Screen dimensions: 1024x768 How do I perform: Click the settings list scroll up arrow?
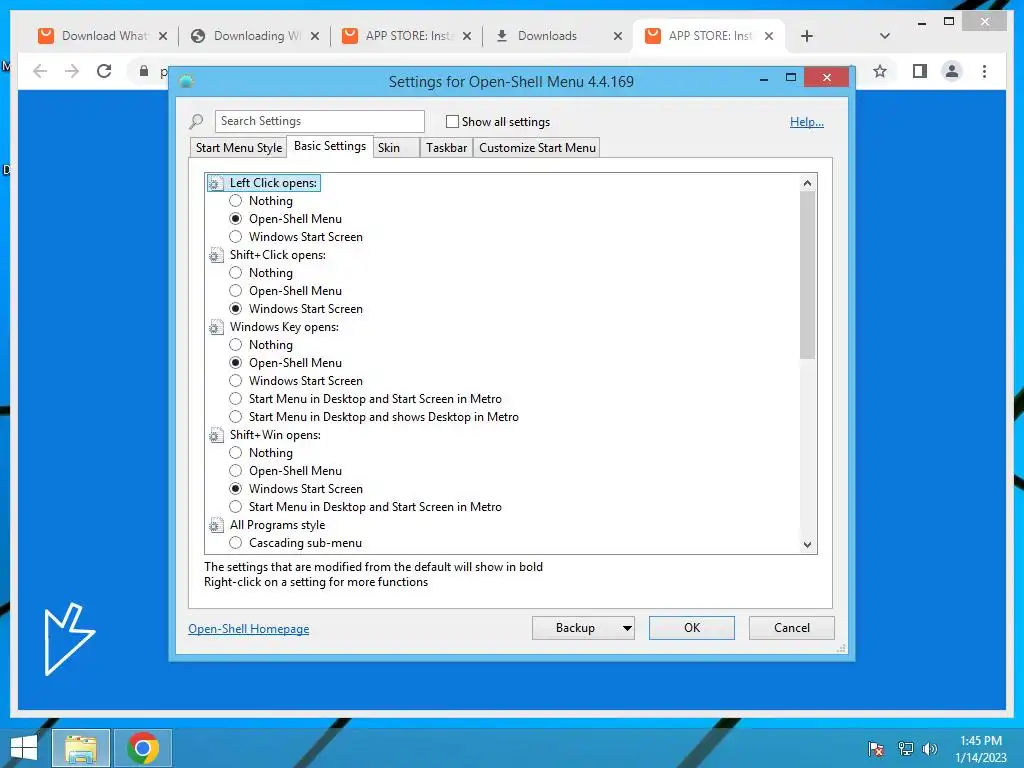click(x=808, y=184)
